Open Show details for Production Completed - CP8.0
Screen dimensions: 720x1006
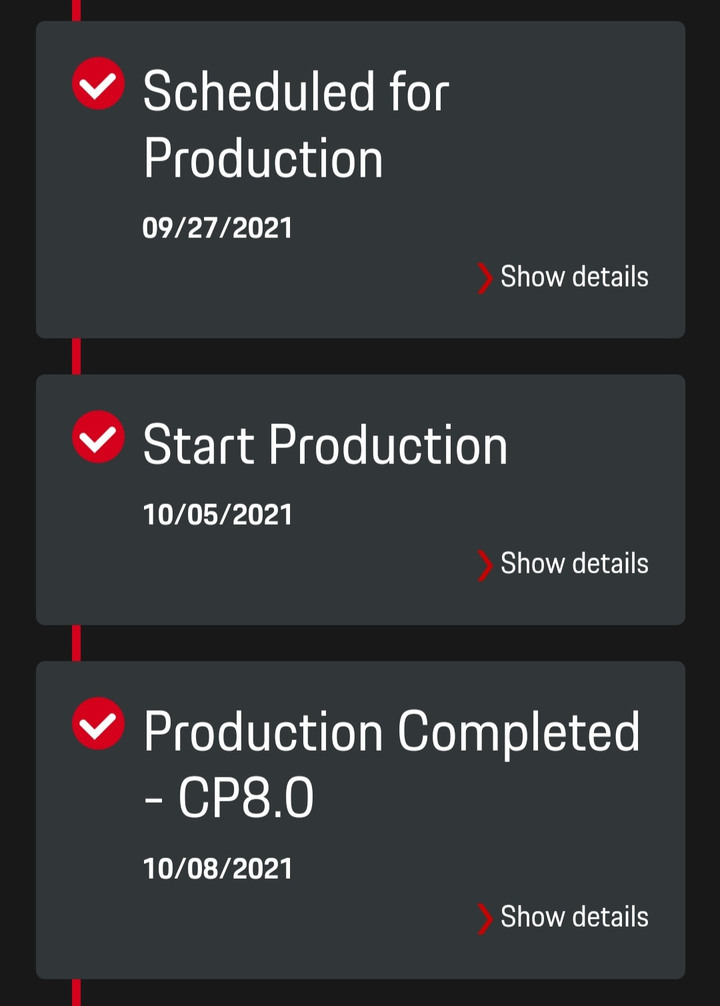pos(574,917)
